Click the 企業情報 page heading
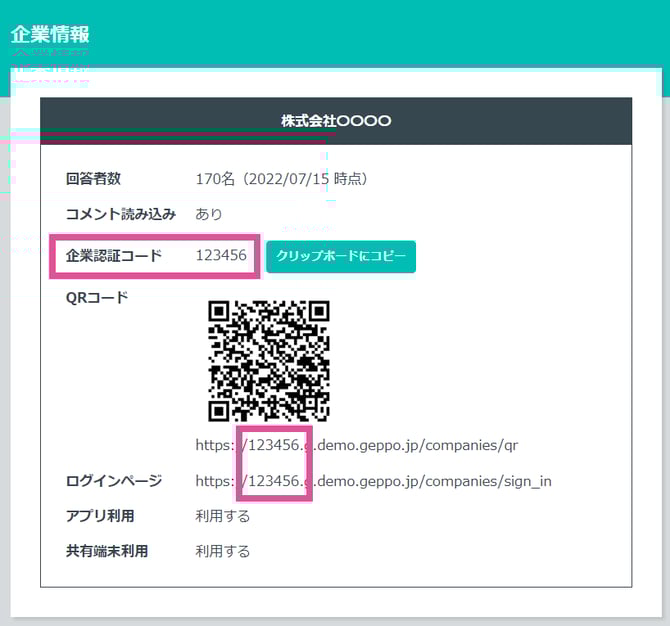 (50, 33)
